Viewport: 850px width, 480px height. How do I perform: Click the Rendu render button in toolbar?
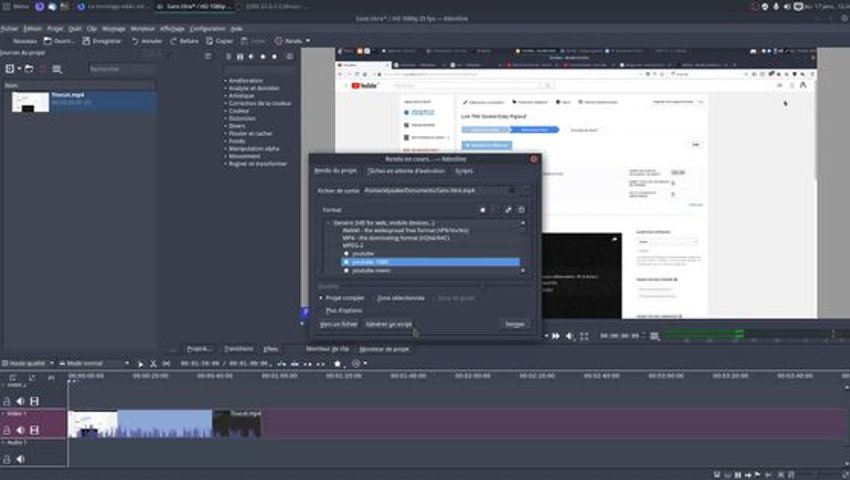pyautogui.click(x=288, y=41)
